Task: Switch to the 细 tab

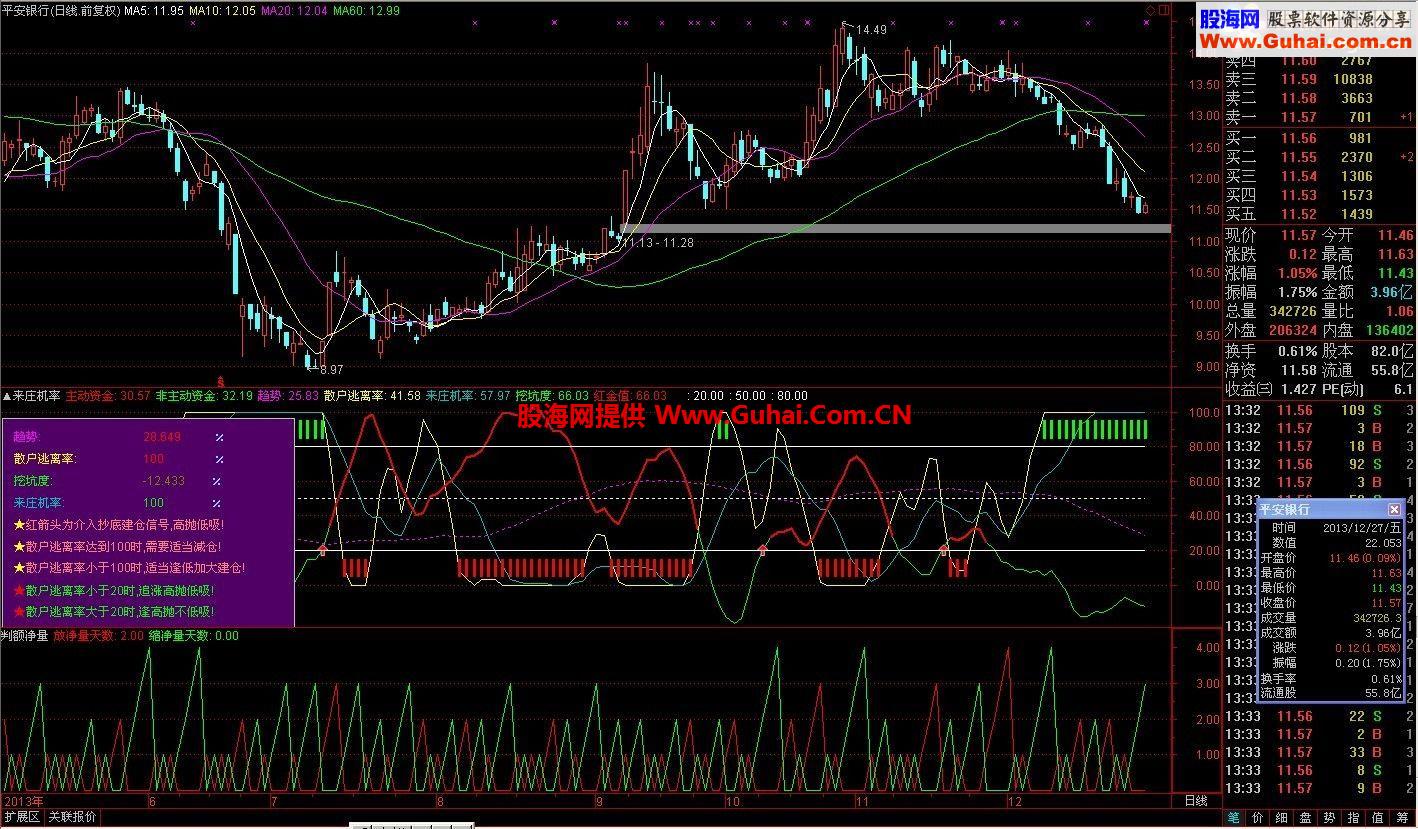Action: 1282,817
